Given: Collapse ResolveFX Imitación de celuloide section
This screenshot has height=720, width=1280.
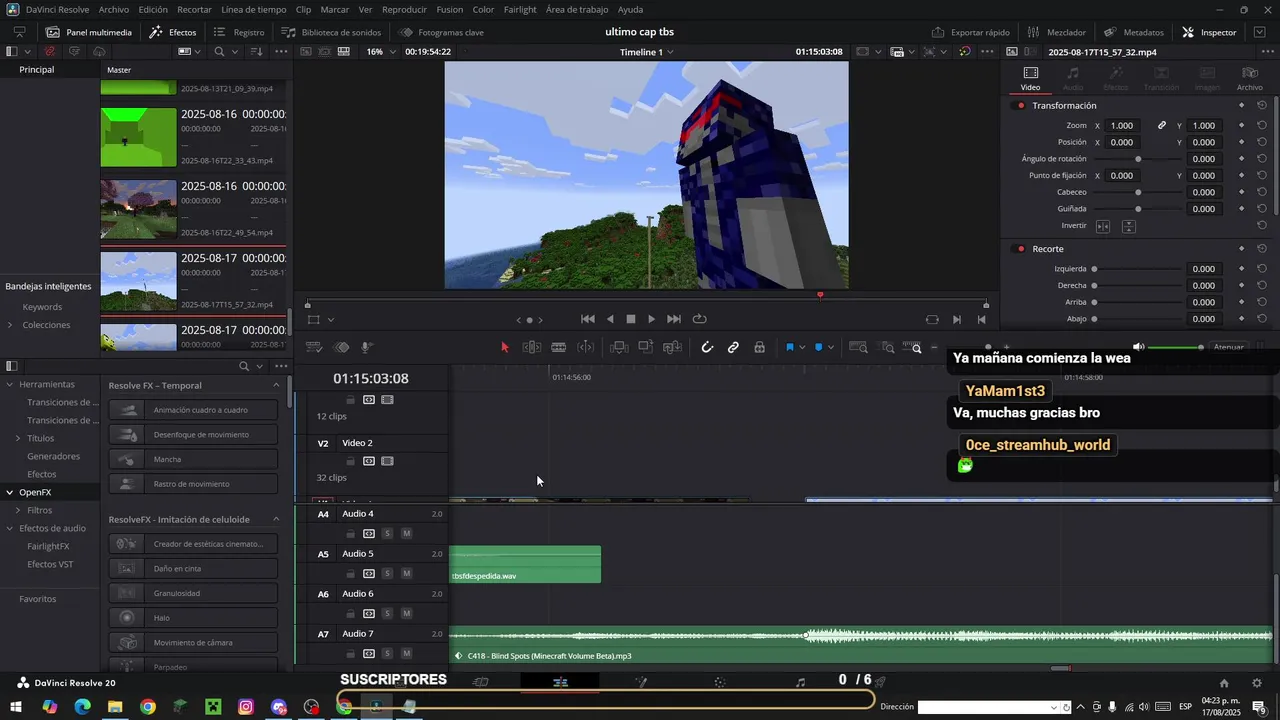Looking at the screenshot, I should pos(277,519).
